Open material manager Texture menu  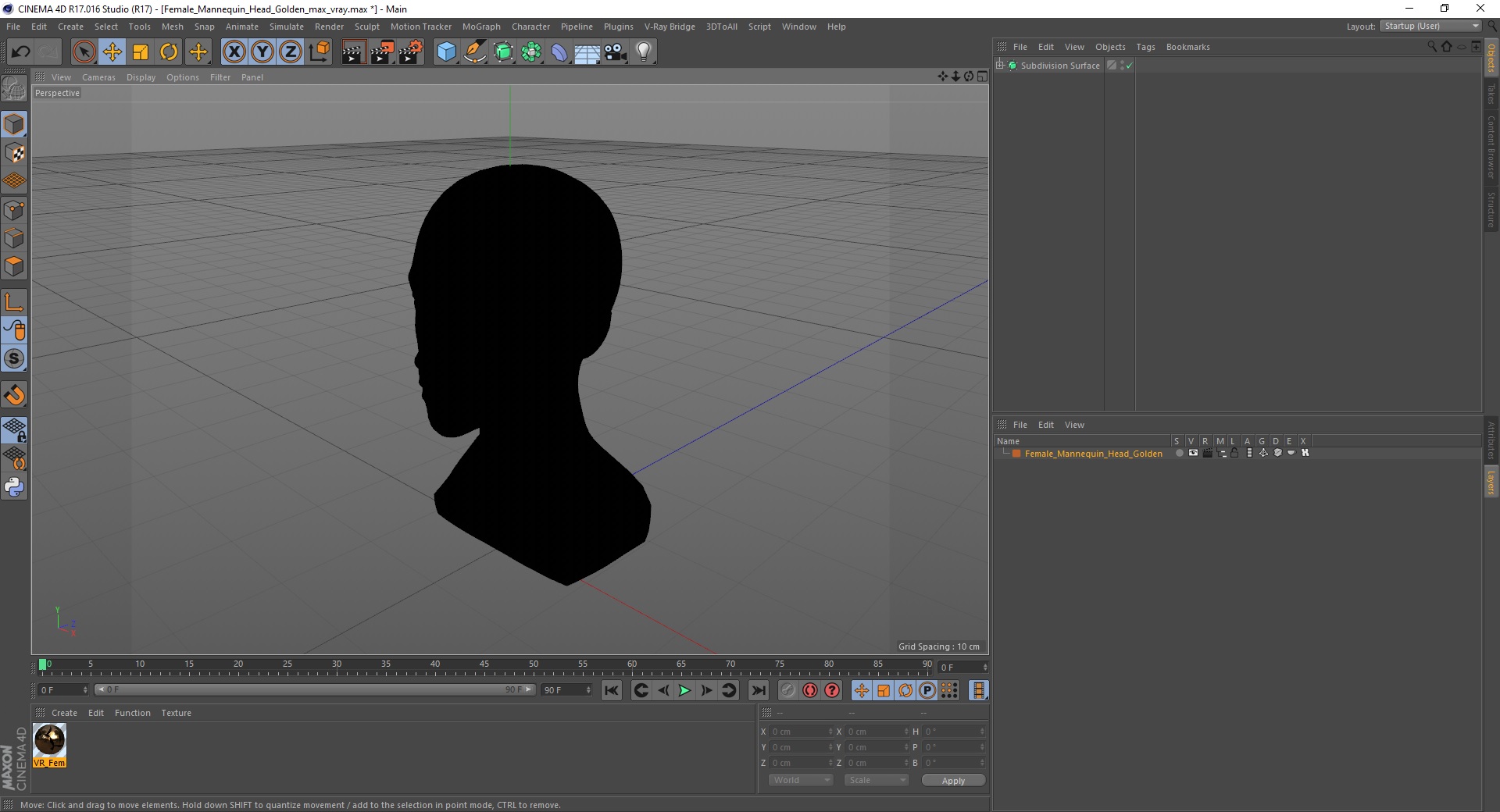tap(176, 713)
